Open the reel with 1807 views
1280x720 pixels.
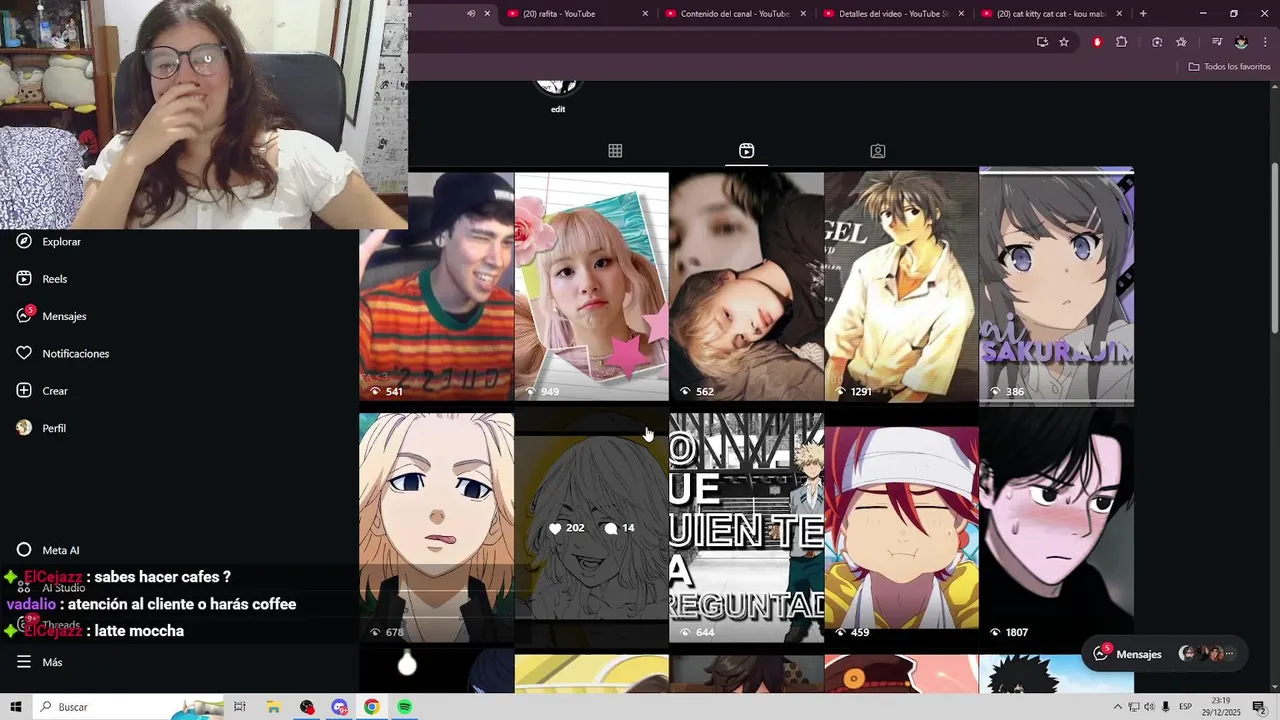click(x=1056, y=528)
